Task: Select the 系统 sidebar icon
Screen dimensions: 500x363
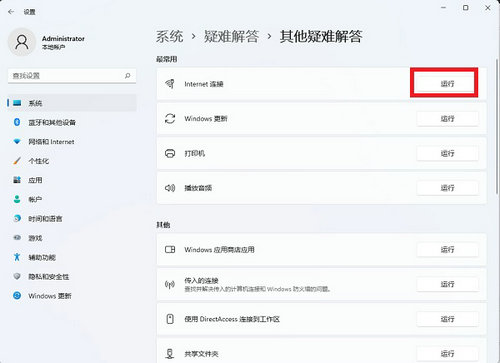Action: click(x=17, y=103)
